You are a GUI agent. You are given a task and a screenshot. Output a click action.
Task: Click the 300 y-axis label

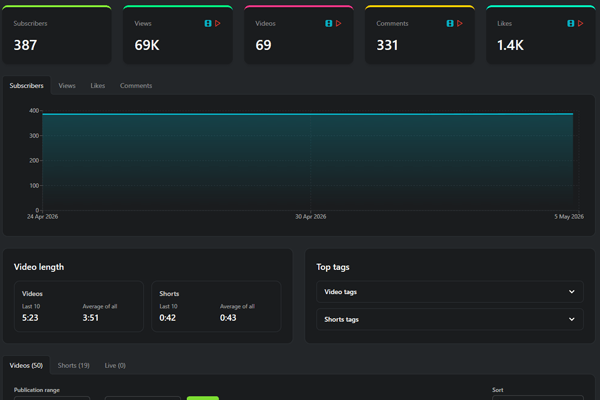(34, 136)
